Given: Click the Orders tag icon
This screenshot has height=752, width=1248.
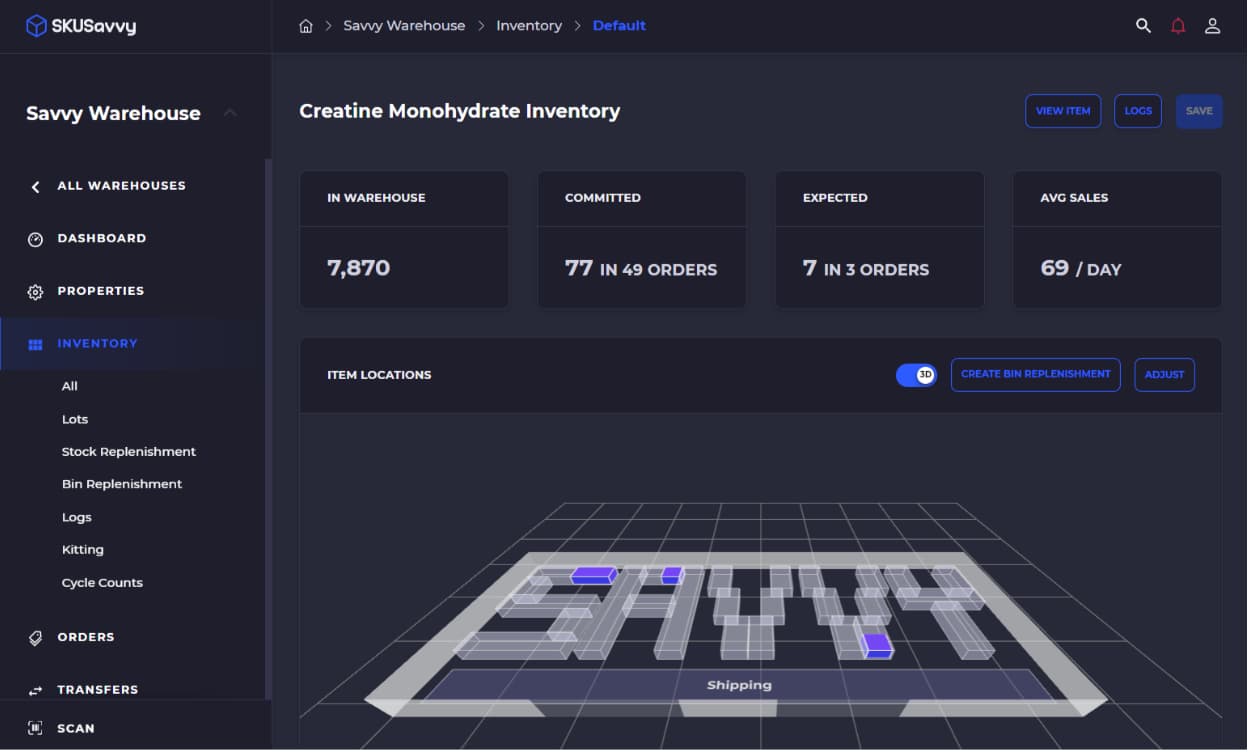Looking at the screenshot, I should click(36, 638).
